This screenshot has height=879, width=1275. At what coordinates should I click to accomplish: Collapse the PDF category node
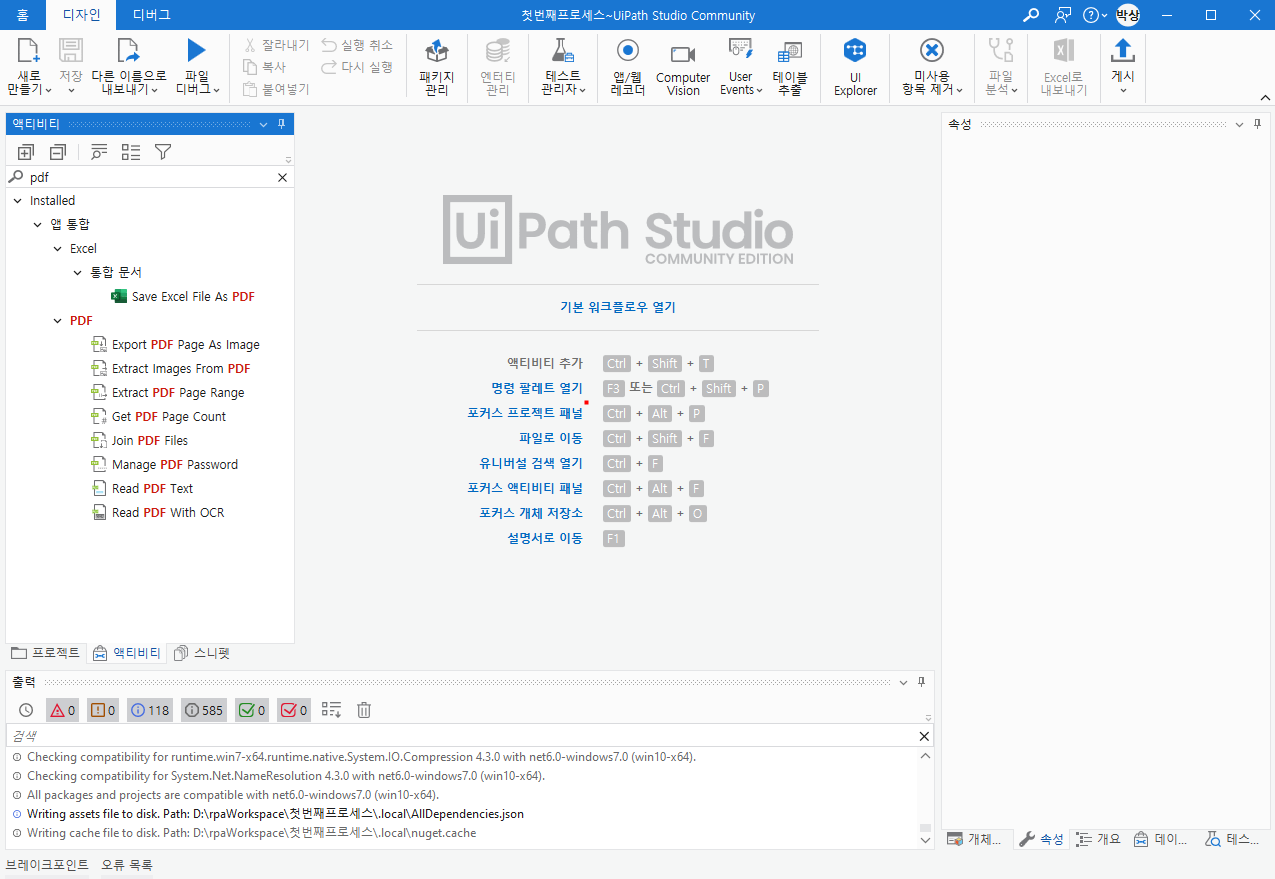58,321
